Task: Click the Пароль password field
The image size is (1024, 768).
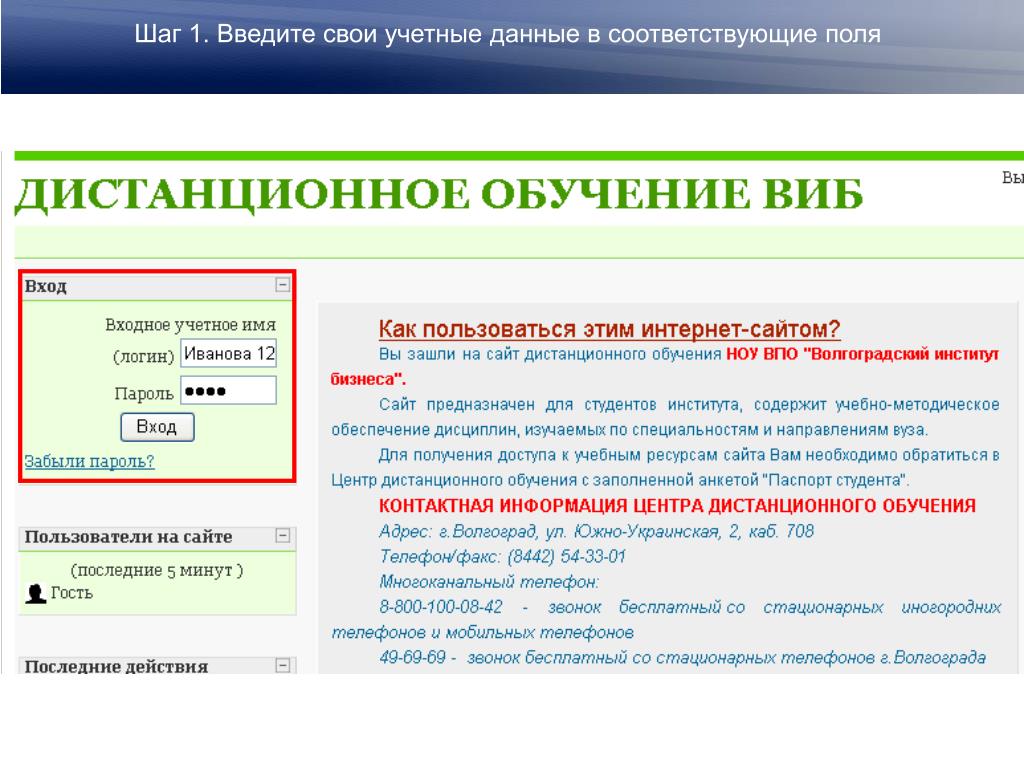Action: tap(229, 391)
